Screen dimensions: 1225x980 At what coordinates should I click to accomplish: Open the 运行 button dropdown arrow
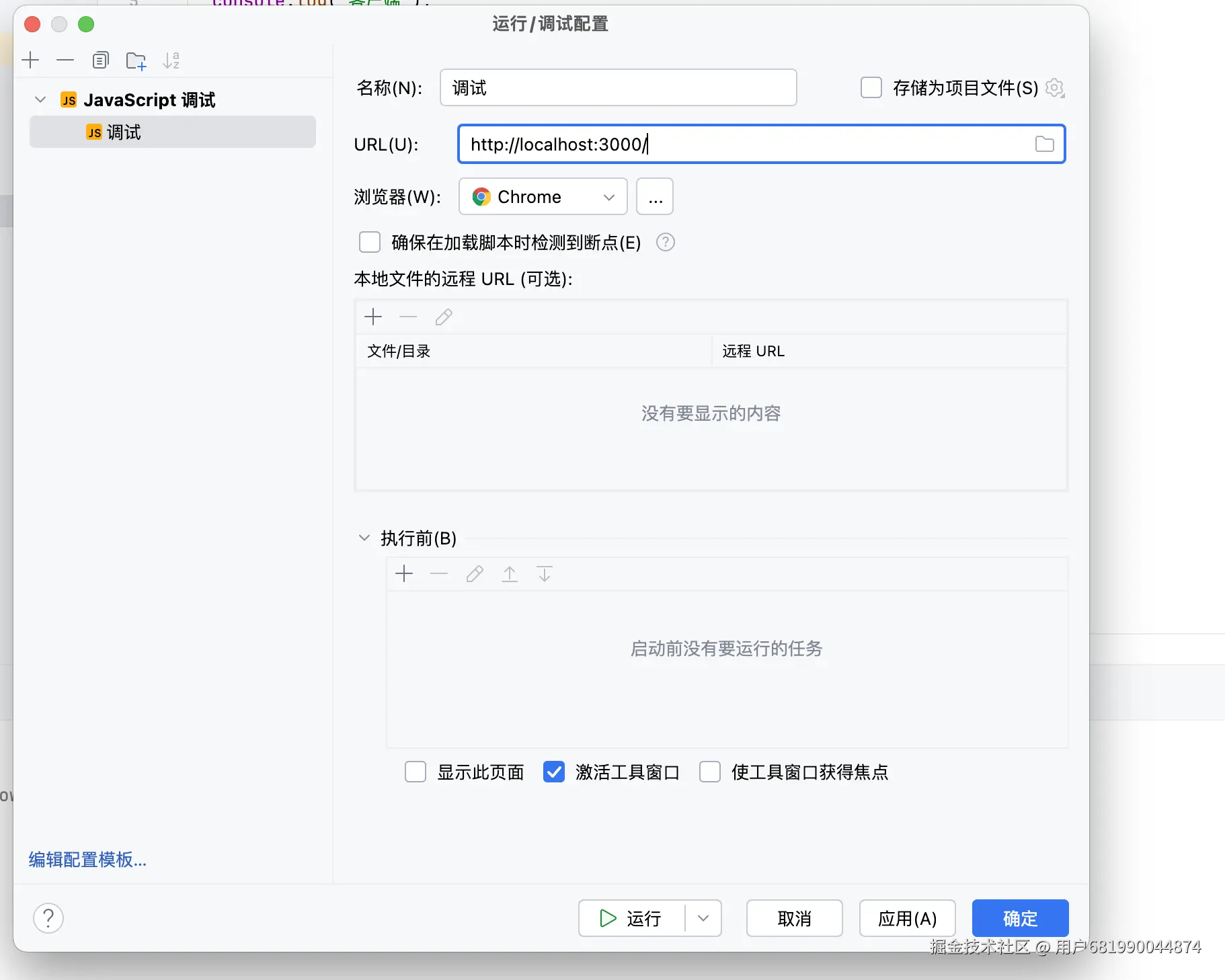(703, 918)
